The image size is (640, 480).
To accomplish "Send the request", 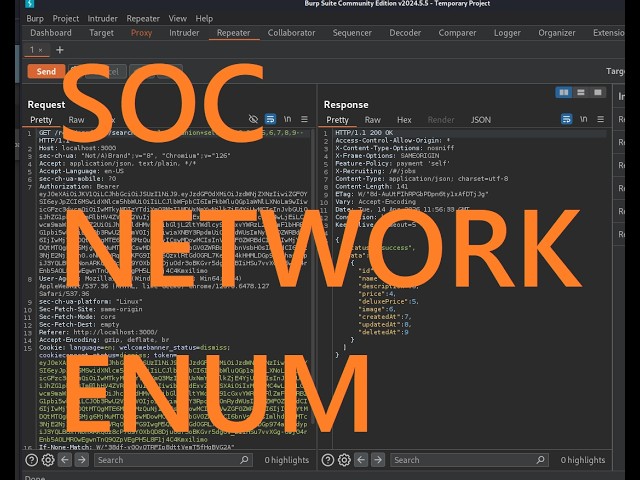I will point(46,71).
